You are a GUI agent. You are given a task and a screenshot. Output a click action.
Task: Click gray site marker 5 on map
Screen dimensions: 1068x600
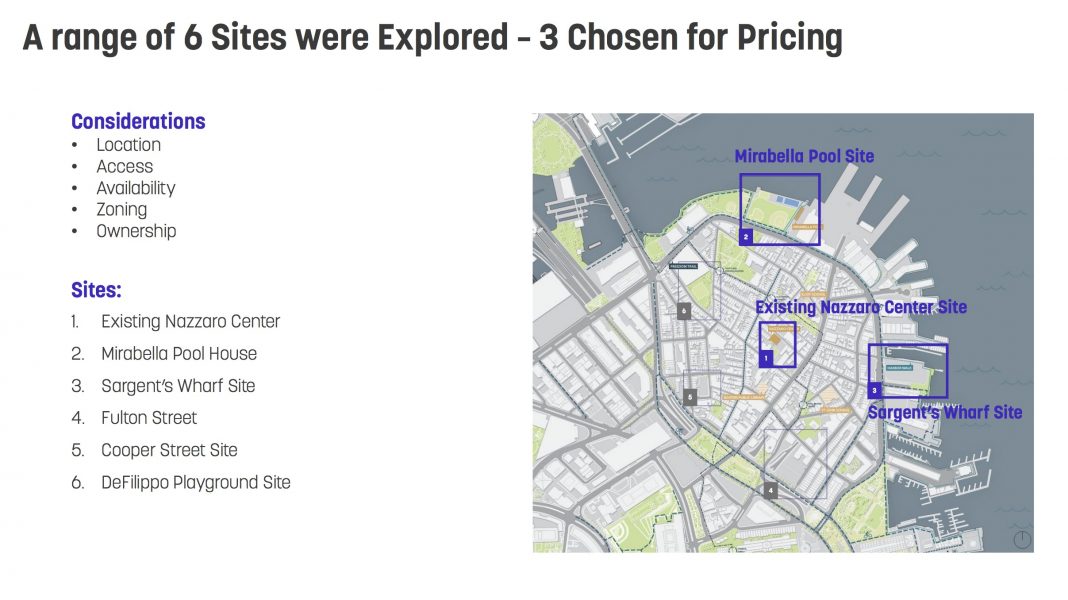(690, 396)
